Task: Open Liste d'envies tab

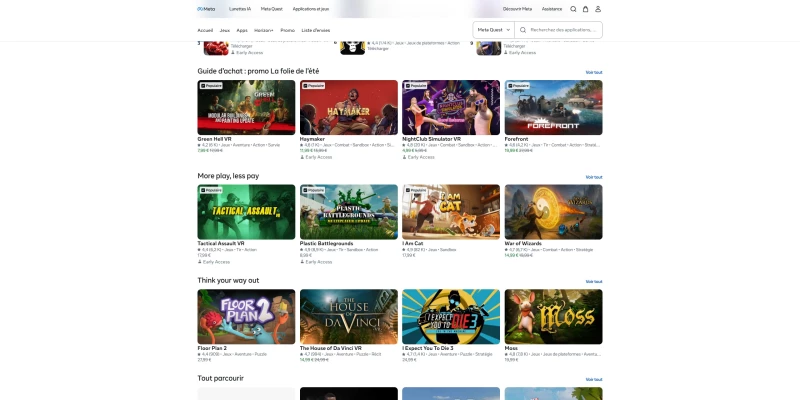Action: (316, 30)
